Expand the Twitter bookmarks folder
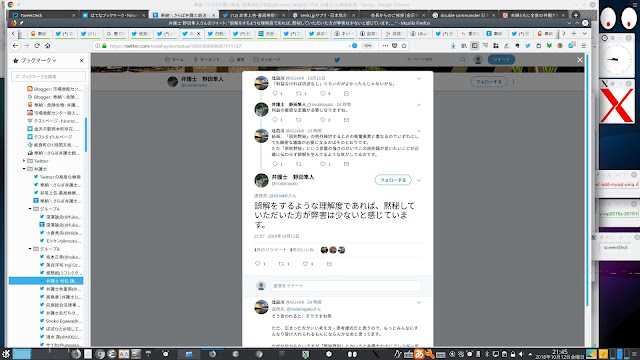640x360 pixels. tap(24, 161)
